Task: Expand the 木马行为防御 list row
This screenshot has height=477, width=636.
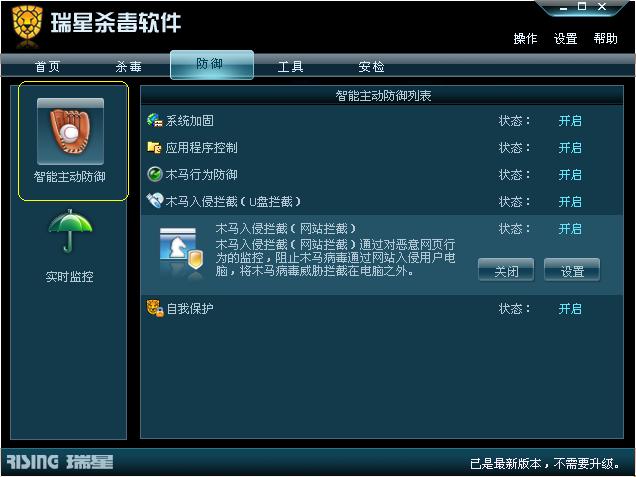Action: point(382,175)
